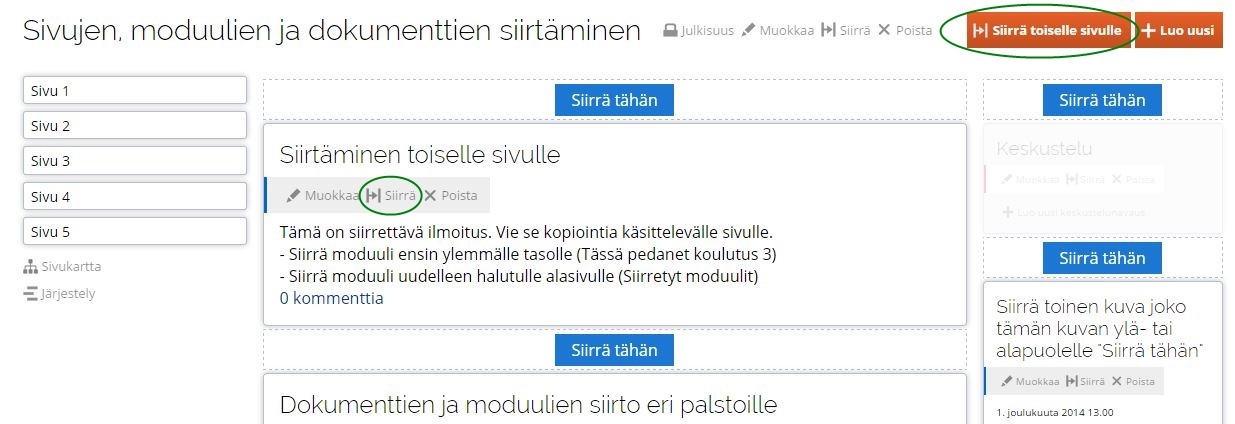Click "Siirrä tähän" below the Keskustelu module
This screenshot has height=424, width=1235.
pos(1102,258)
